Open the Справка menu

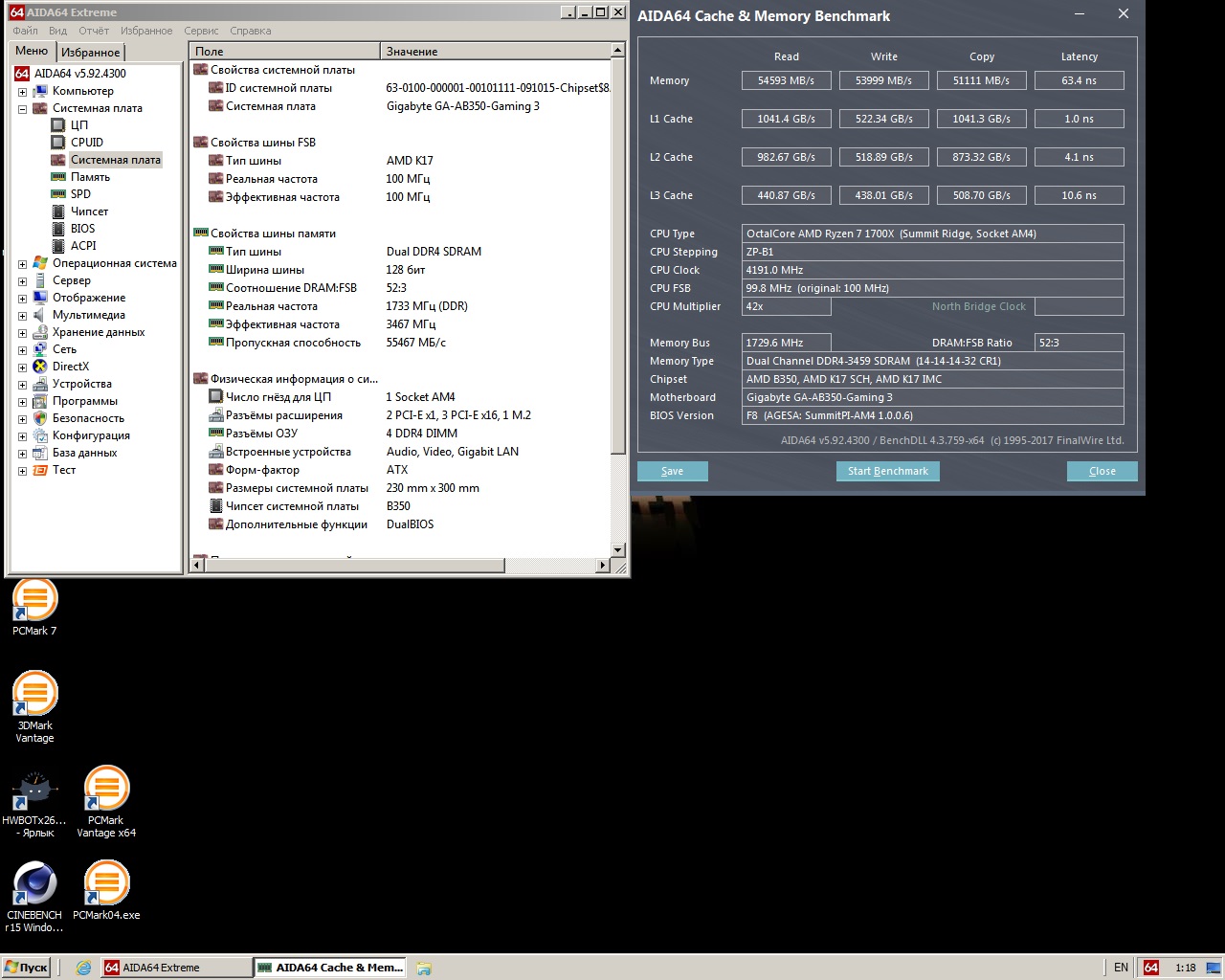tap(251, 31)
